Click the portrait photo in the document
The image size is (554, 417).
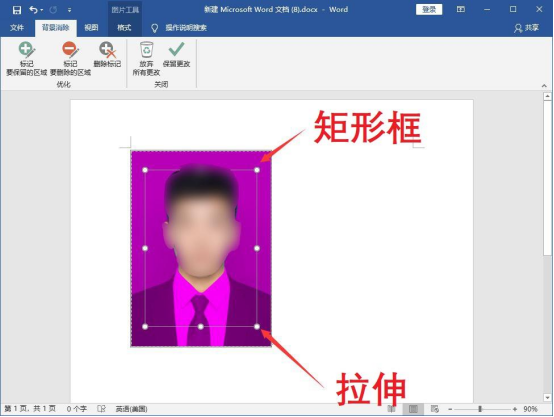coord(201,248)
